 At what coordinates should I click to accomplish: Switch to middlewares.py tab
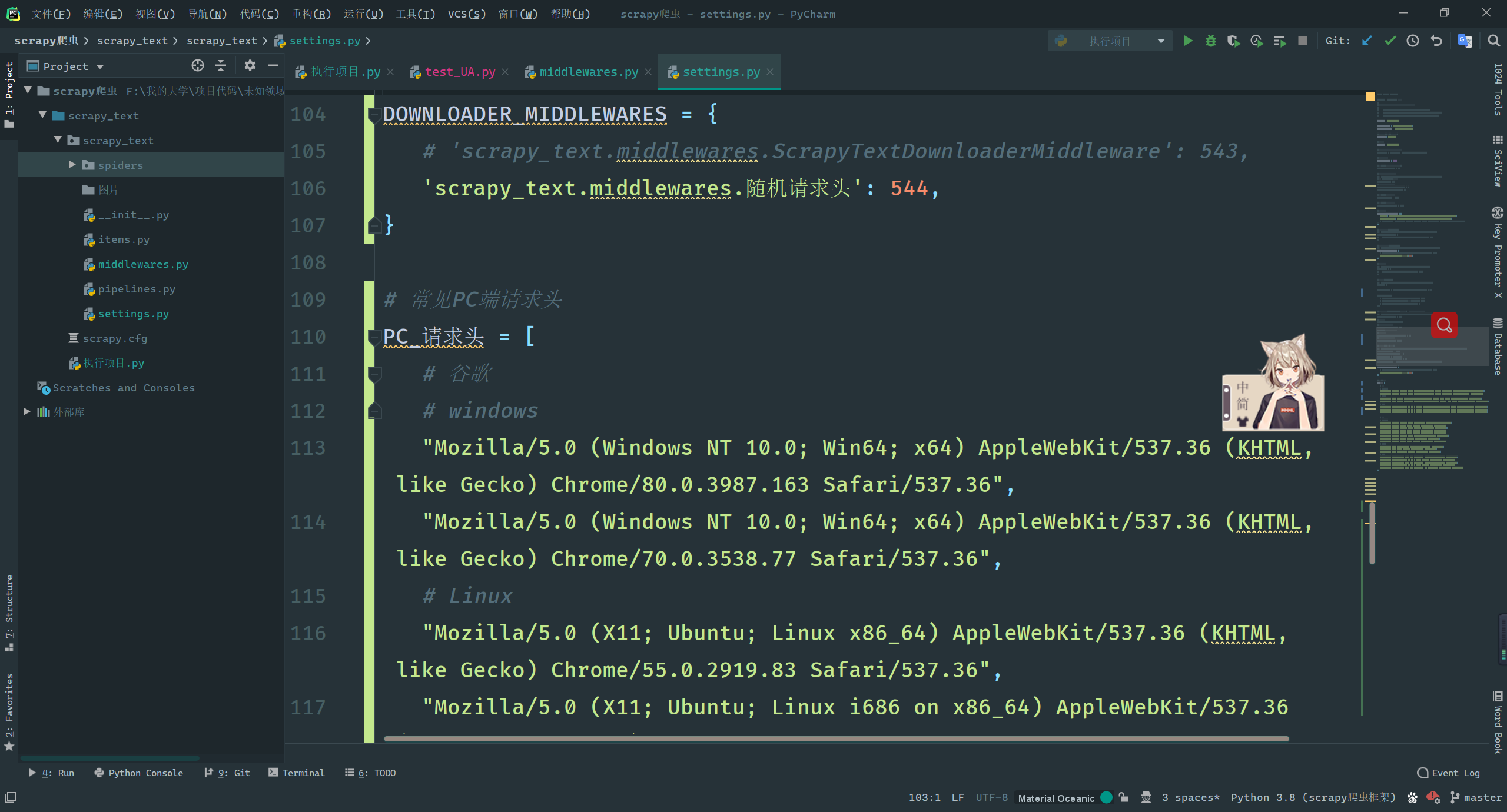coord(588,72)
